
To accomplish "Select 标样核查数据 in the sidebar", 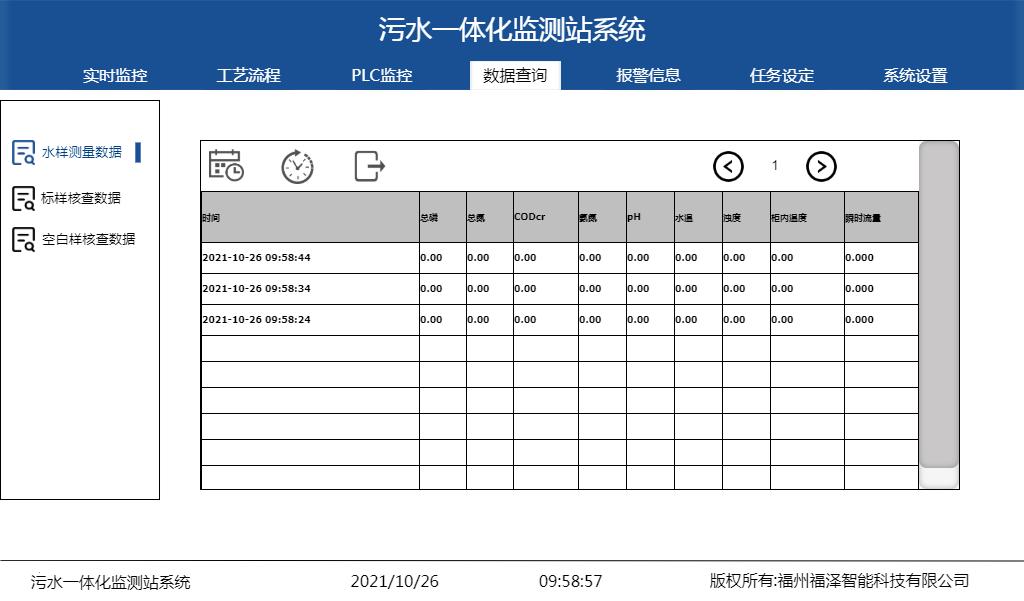I will 81,198.
